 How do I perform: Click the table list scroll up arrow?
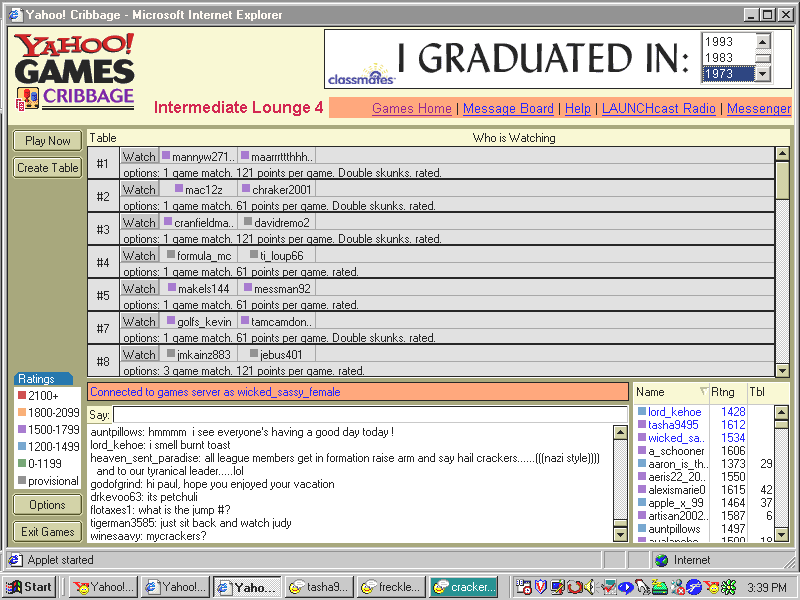click(x=782, y=153)
